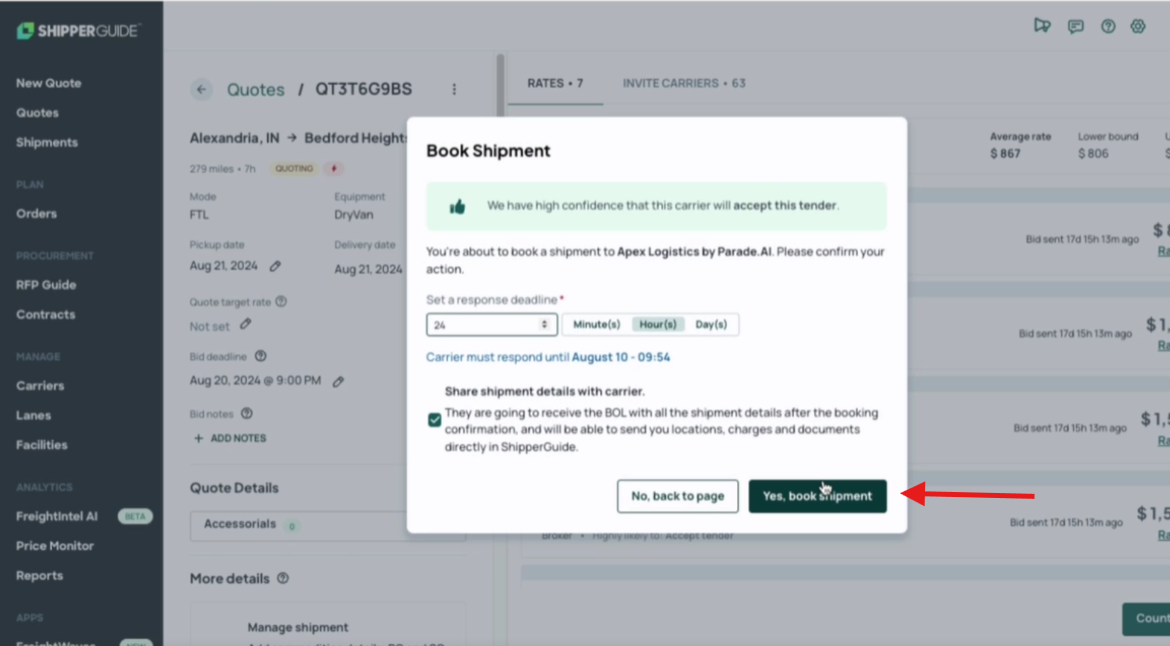This screenshot has width=1170, height=646.
Task: Go to Reports in the sidebar
Action: [40, 576]
